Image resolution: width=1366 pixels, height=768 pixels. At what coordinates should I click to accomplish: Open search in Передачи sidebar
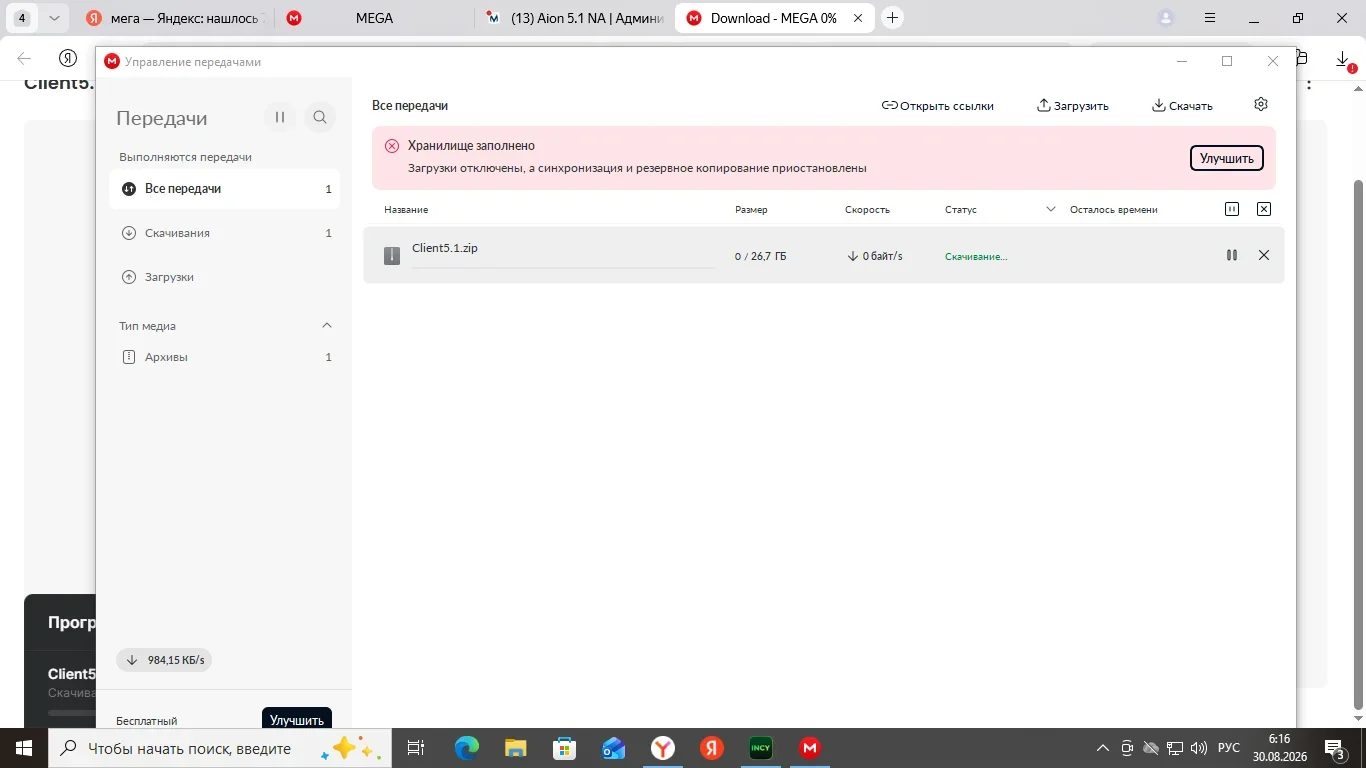click(320, 117)
